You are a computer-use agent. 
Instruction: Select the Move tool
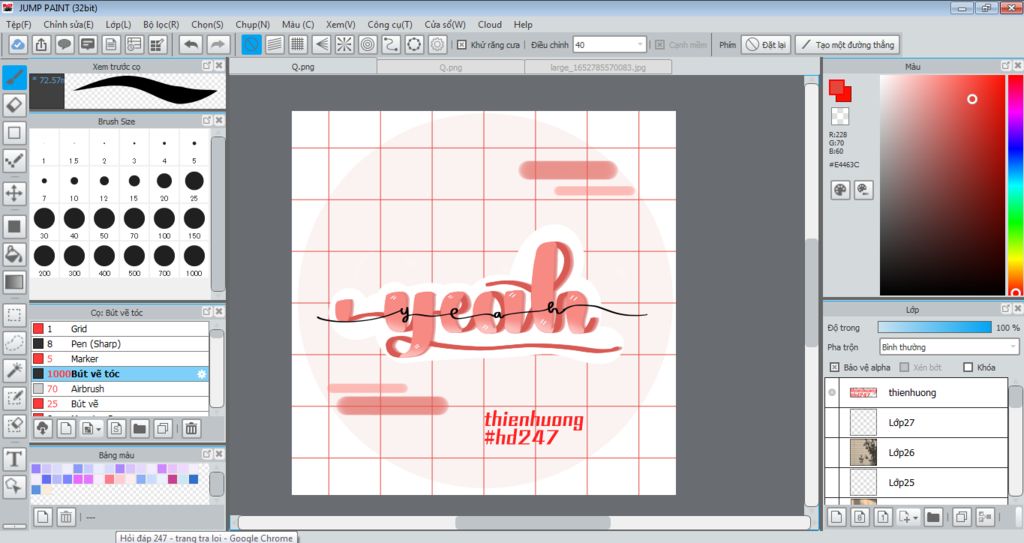pyautogui.click(x=14, y=193)
